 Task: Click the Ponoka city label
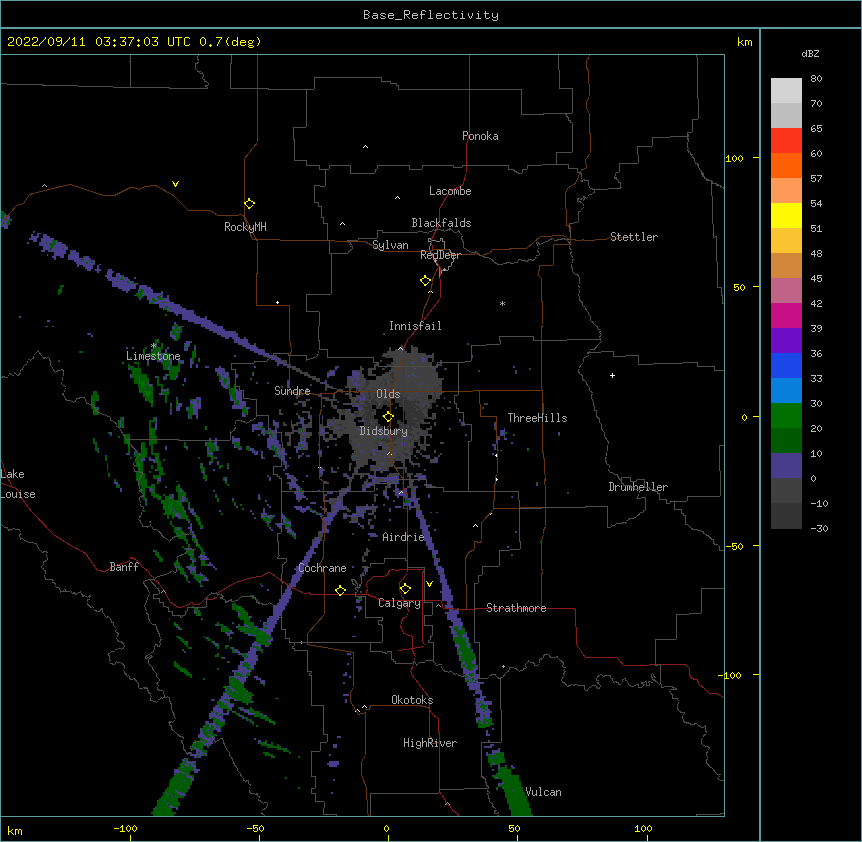(480, 136)
